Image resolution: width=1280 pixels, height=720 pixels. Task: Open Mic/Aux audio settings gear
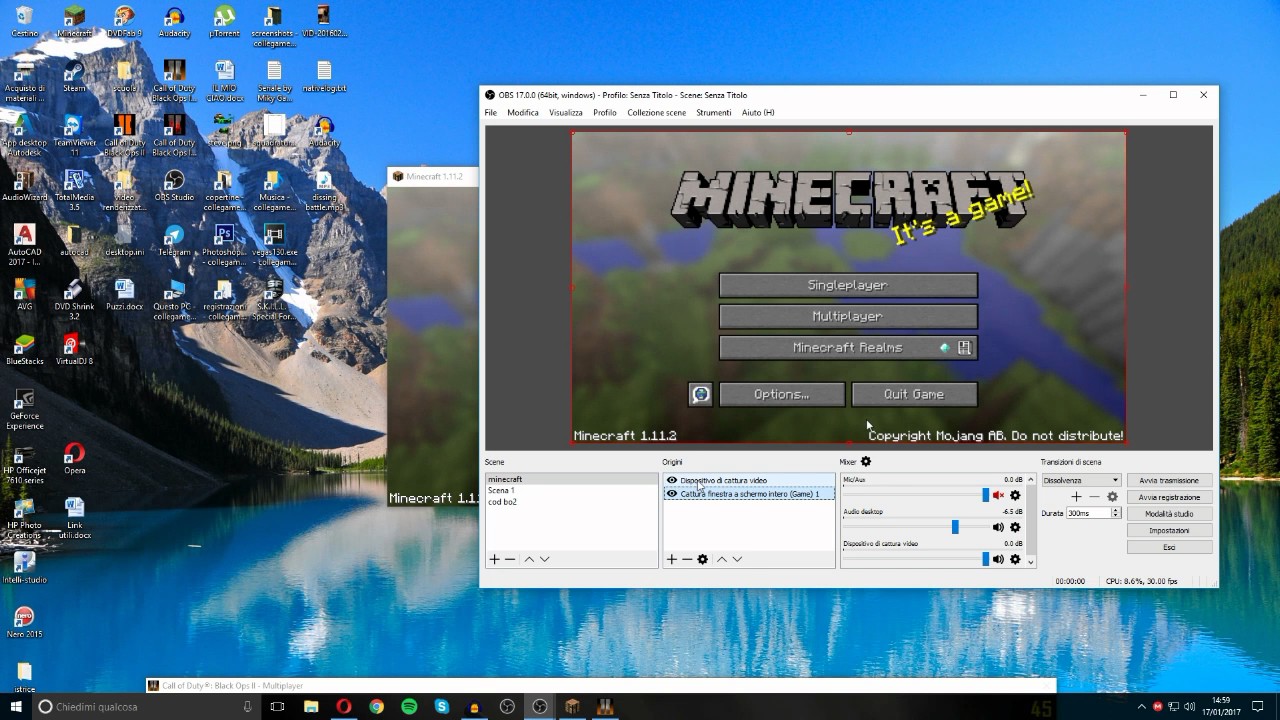(x=1015, y=495)
